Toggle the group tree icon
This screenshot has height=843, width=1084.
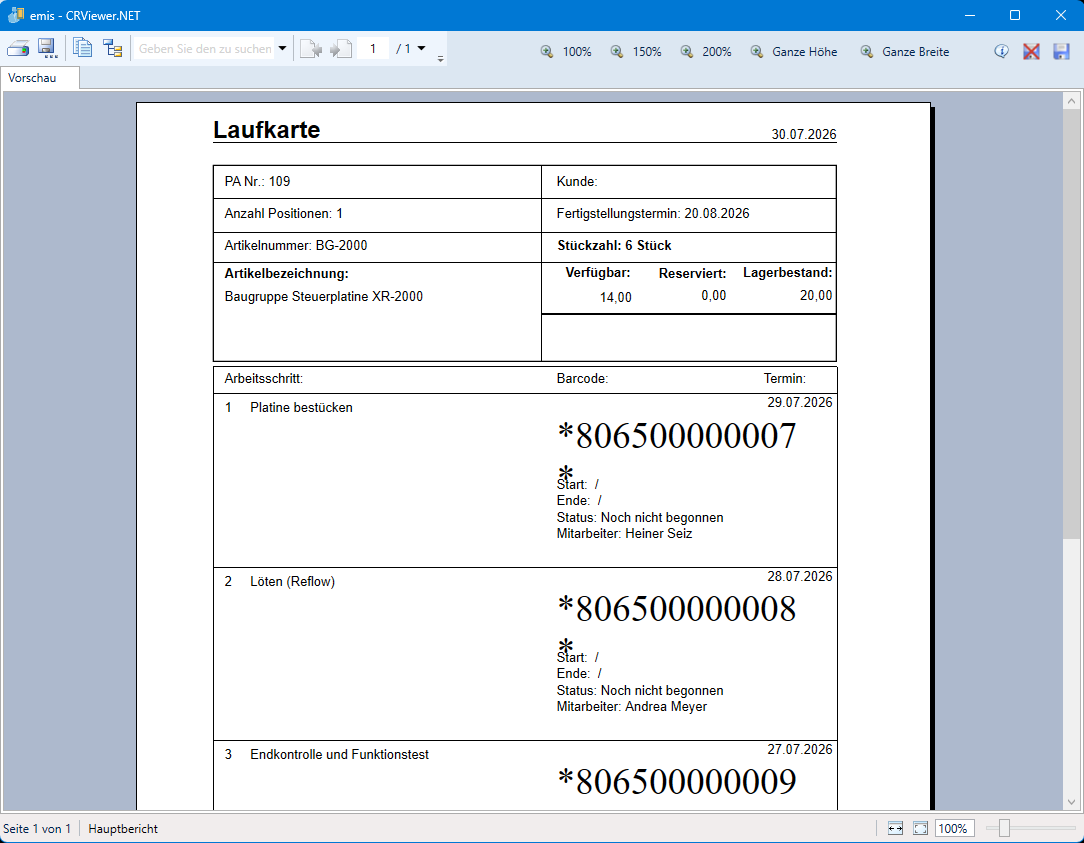[113, 48]
